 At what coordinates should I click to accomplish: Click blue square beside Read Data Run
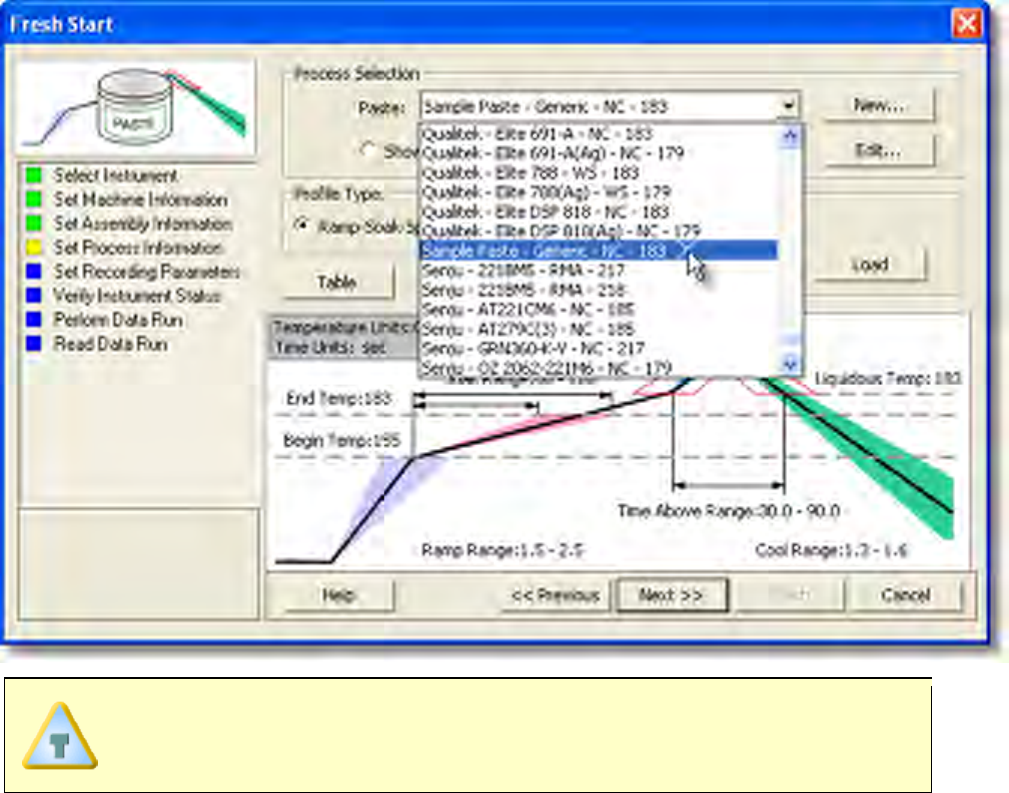pos(33,344)
